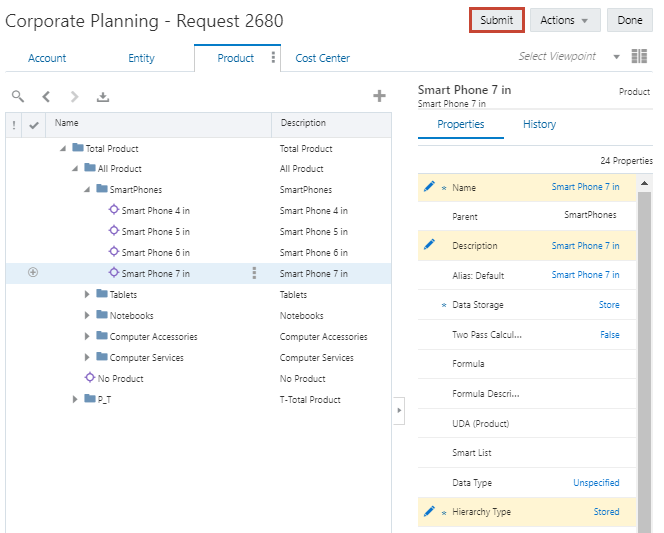Click Smart Phone 5 in node icon

click(x=113, y=230)
